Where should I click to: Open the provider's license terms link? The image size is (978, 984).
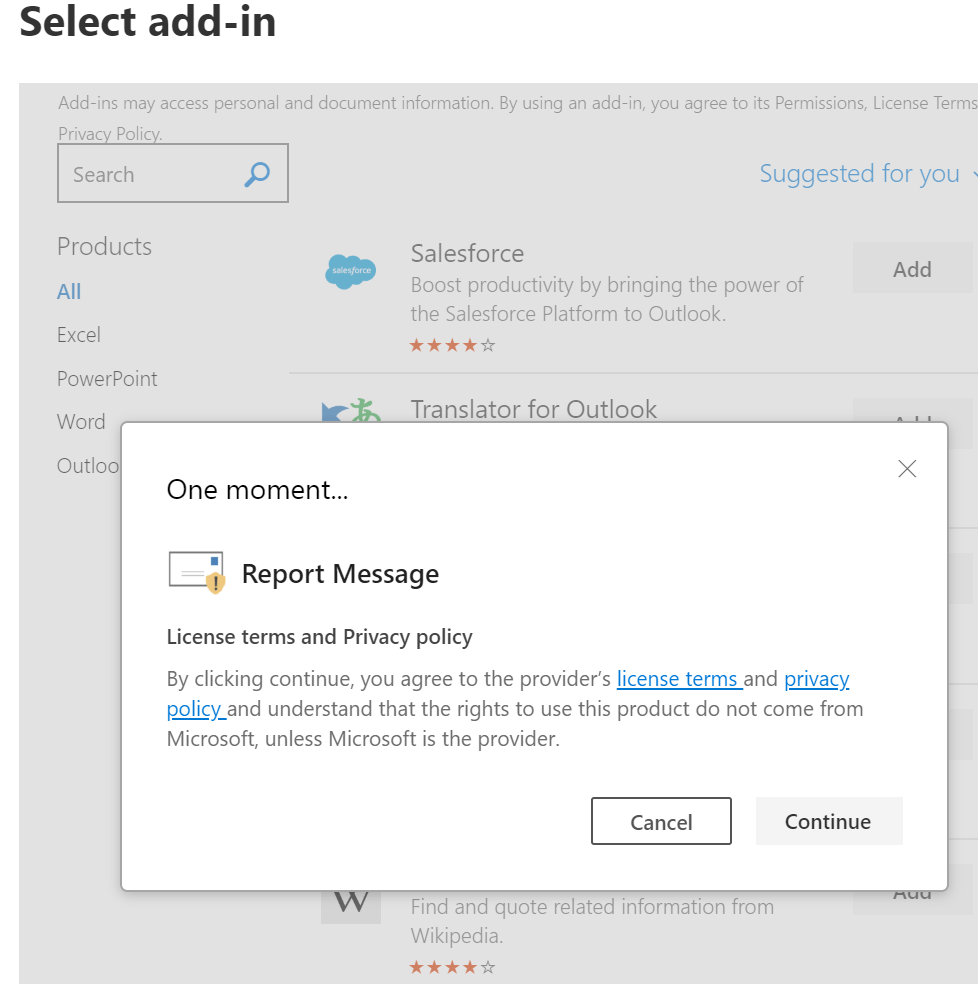[678, 679]
